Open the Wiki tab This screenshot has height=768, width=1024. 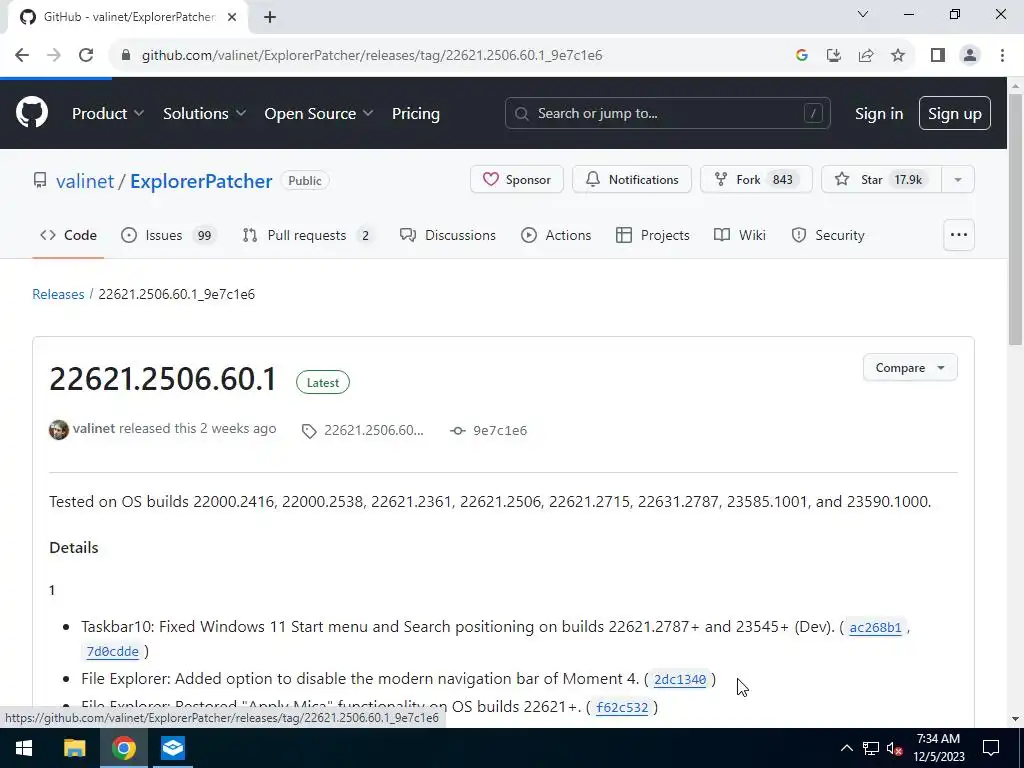click(x=740, y=235)
